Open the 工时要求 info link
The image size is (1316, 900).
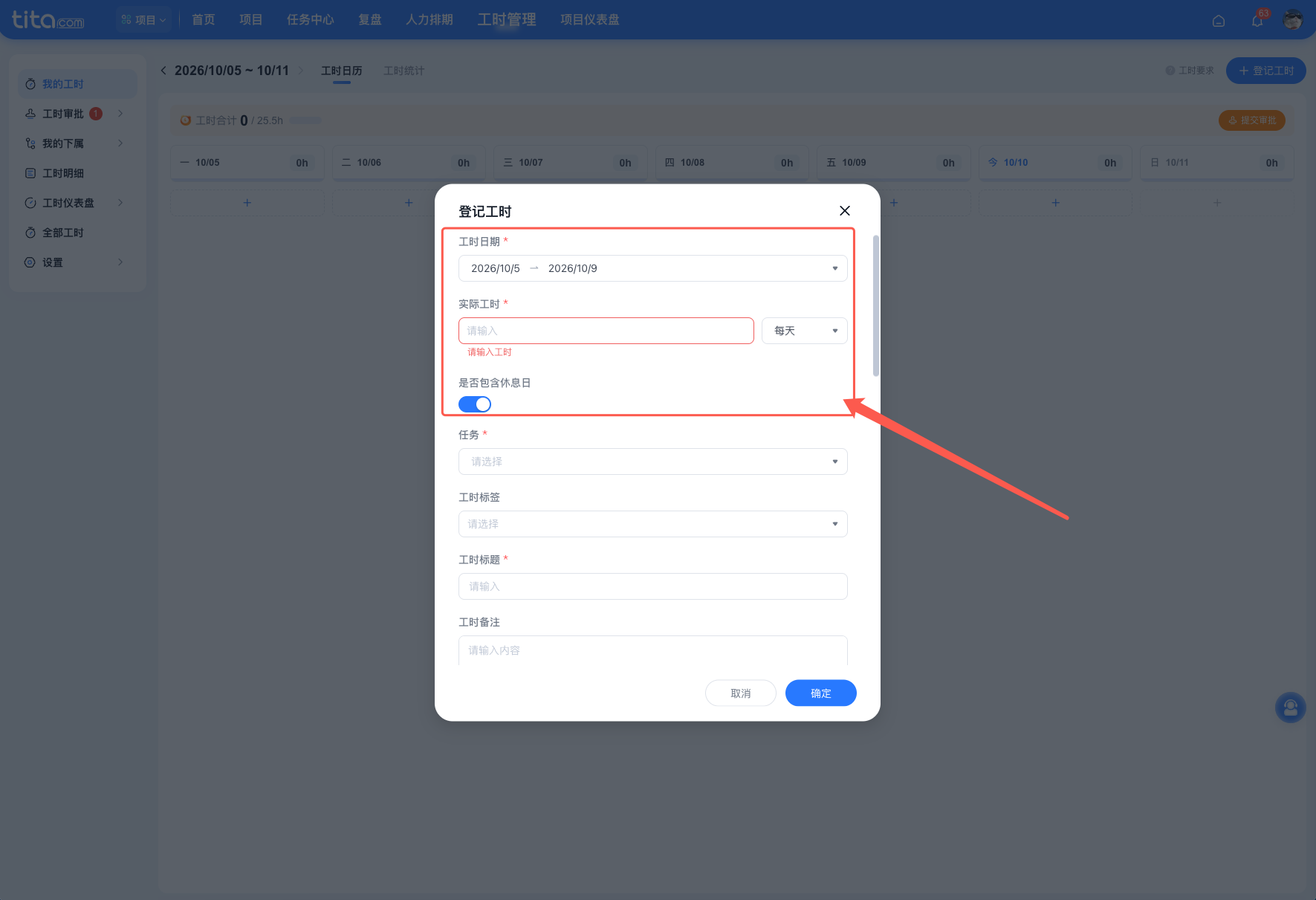coord(1189,71)
